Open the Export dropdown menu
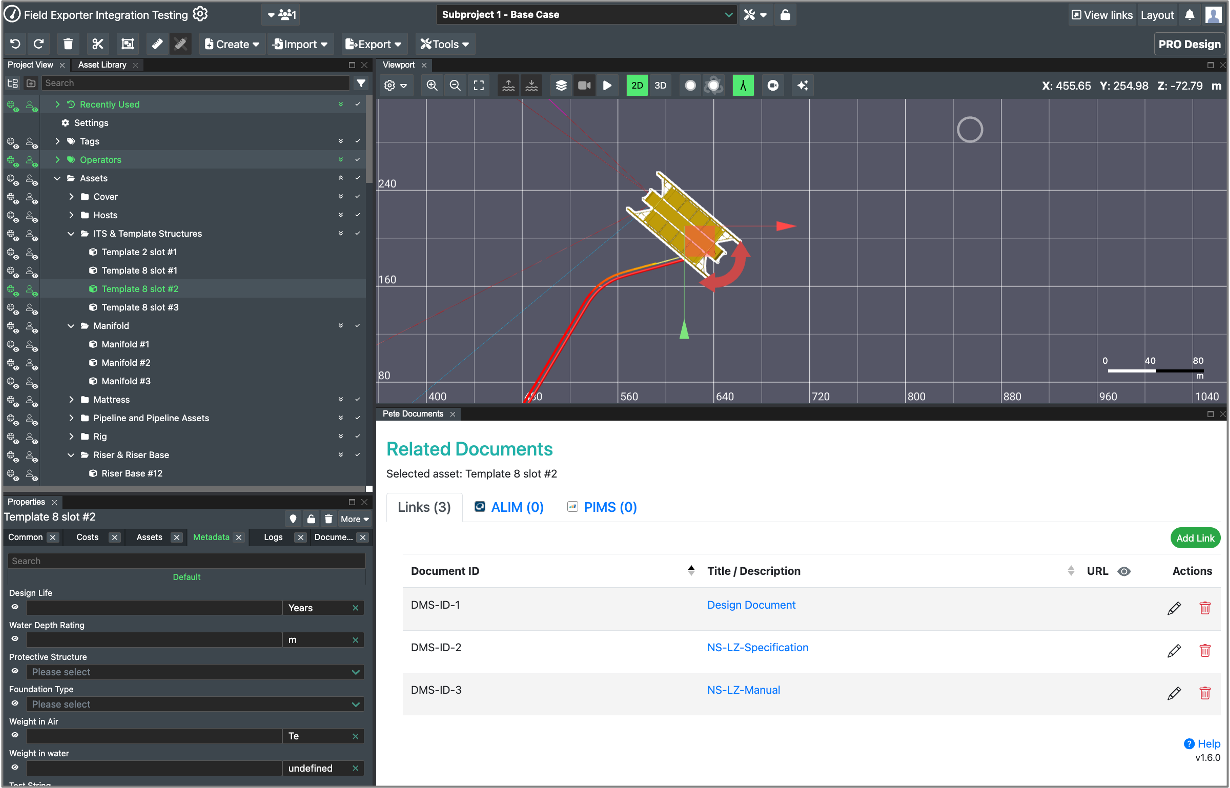 pos(374,44)
